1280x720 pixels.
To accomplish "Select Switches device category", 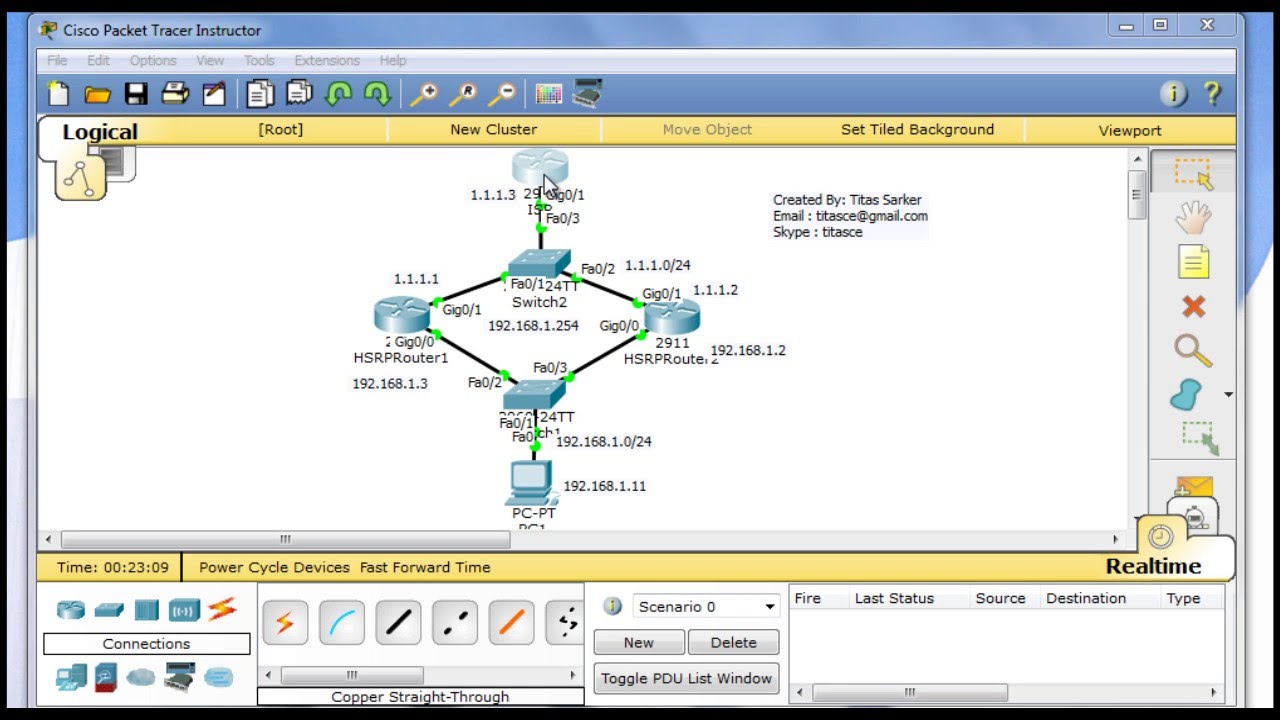I will pyautogui.click(x=109, y=610).
